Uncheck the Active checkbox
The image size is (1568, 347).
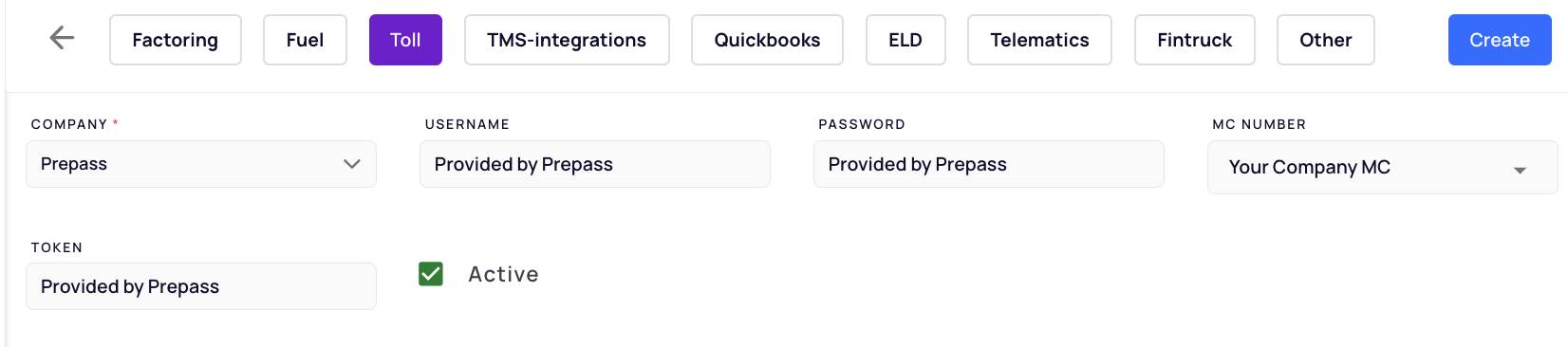[x=431, y=274]
